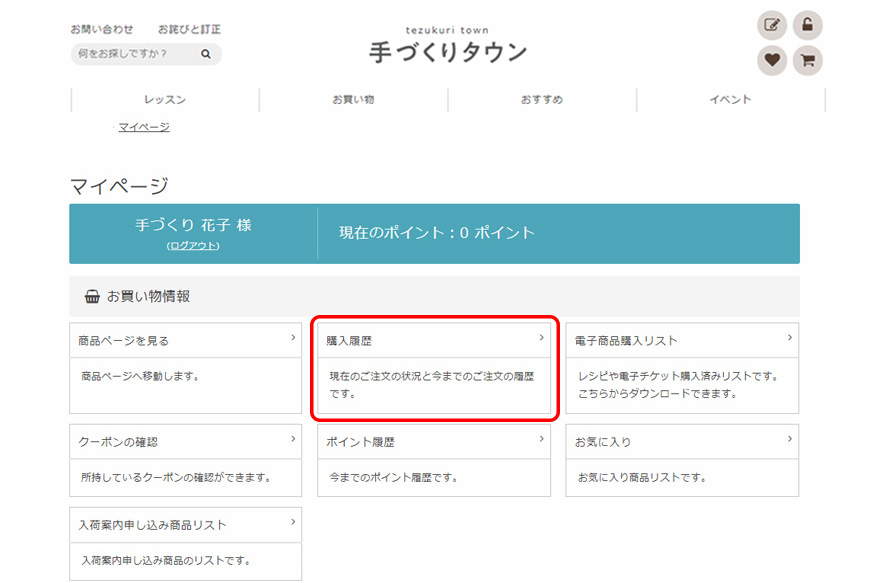Open the お詫びと訂正 link
Screen dimensions: 869x583
point(189,30)
